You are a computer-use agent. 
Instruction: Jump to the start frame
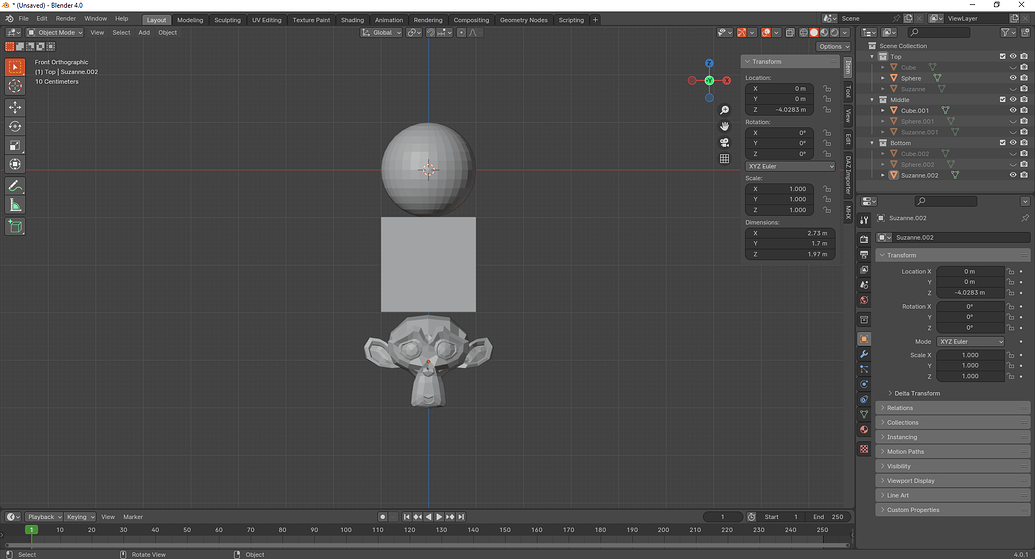(x=407, y=517)
